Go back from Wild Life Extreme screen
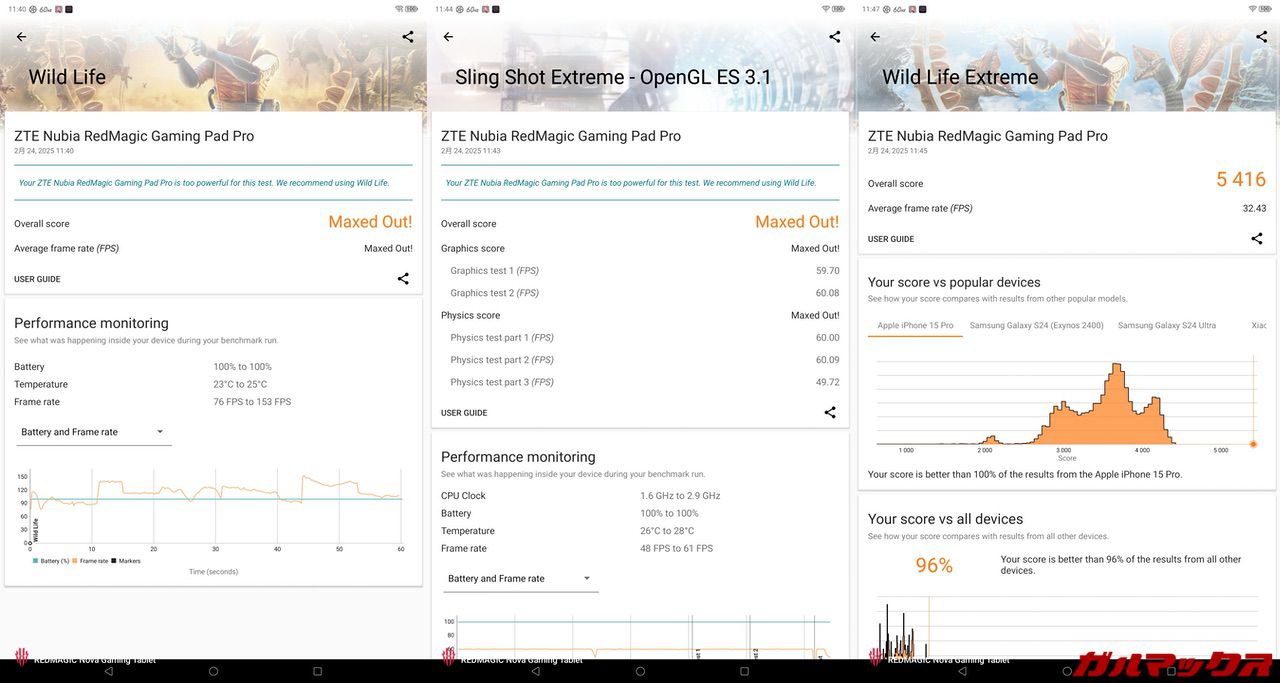The width and height of the screenshot is (1280, 683). click(x=875, y=37)
